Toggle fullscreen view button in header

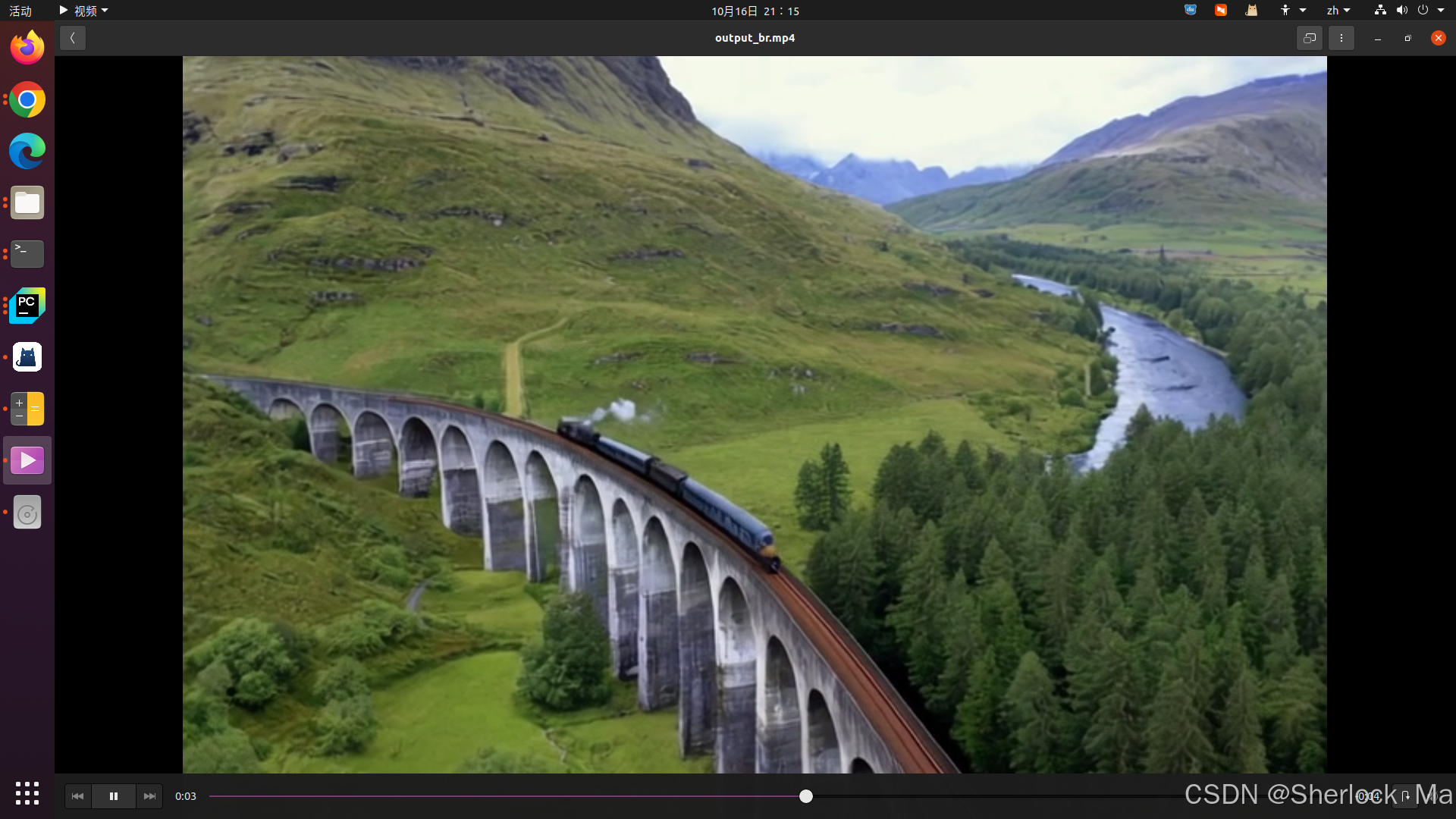(1310, 38)
